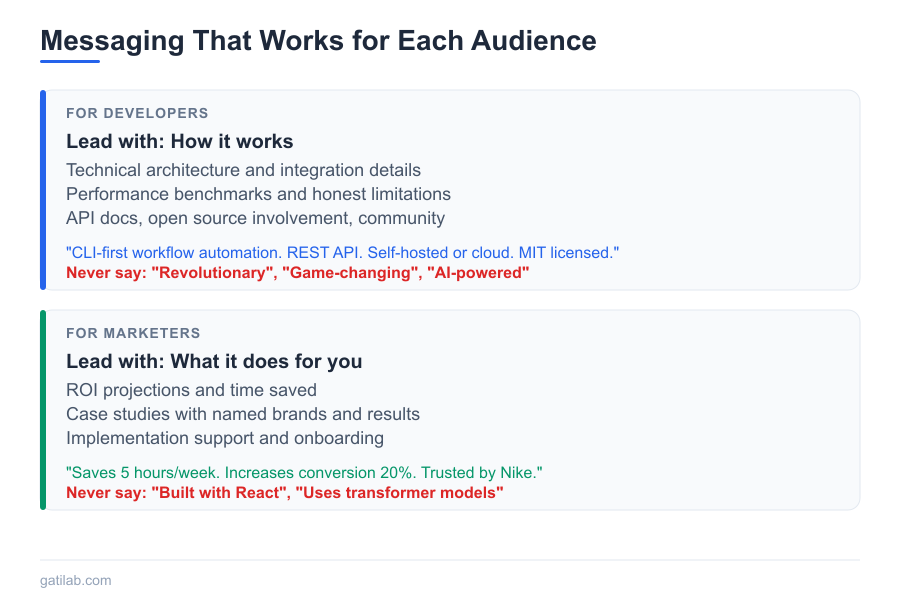Select "Implementation support and onboarding" text

[225, 438]
